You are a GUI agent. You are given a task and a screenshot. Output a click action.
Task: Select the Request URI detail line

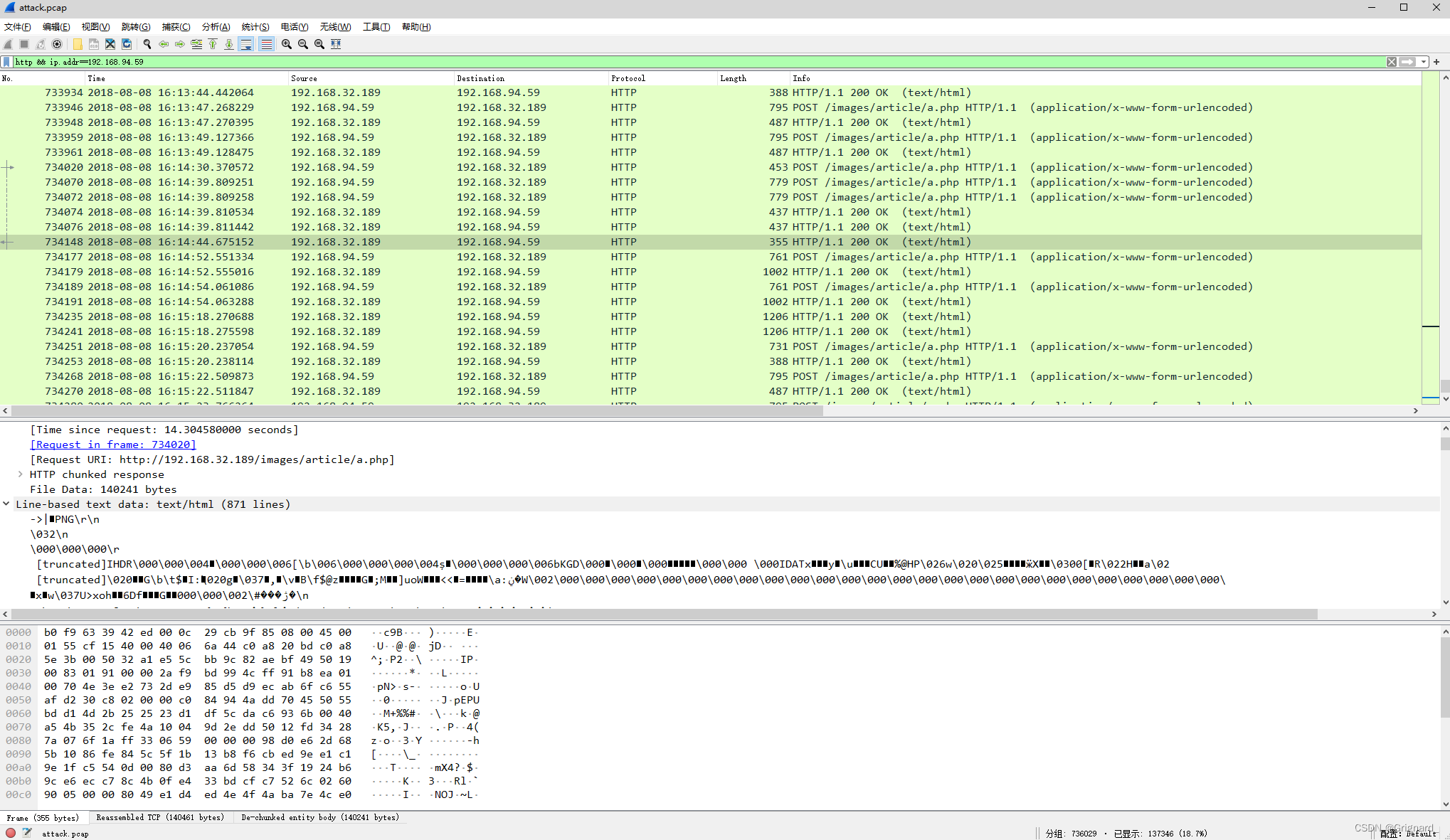coord(212,459)
